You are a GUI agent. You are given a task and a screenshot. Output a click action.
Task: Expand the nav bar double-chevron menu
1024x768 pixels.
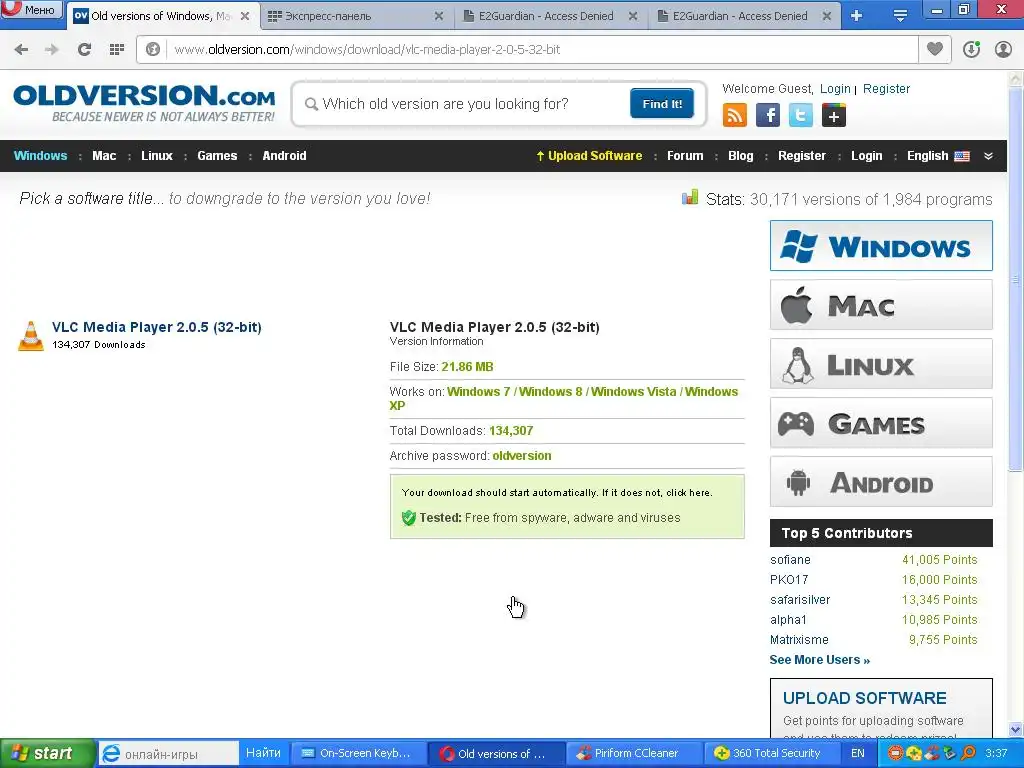click(988, 155)
